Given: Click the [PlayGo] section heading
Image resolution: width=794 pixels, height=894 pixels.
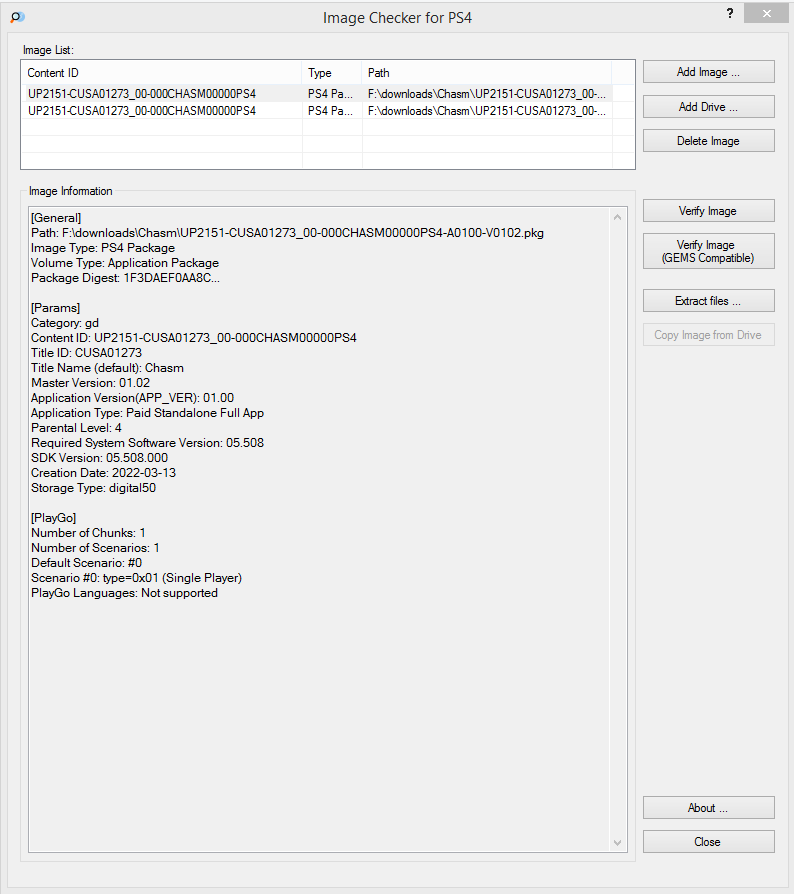Looking at the screenshot, I should point(54,518).
